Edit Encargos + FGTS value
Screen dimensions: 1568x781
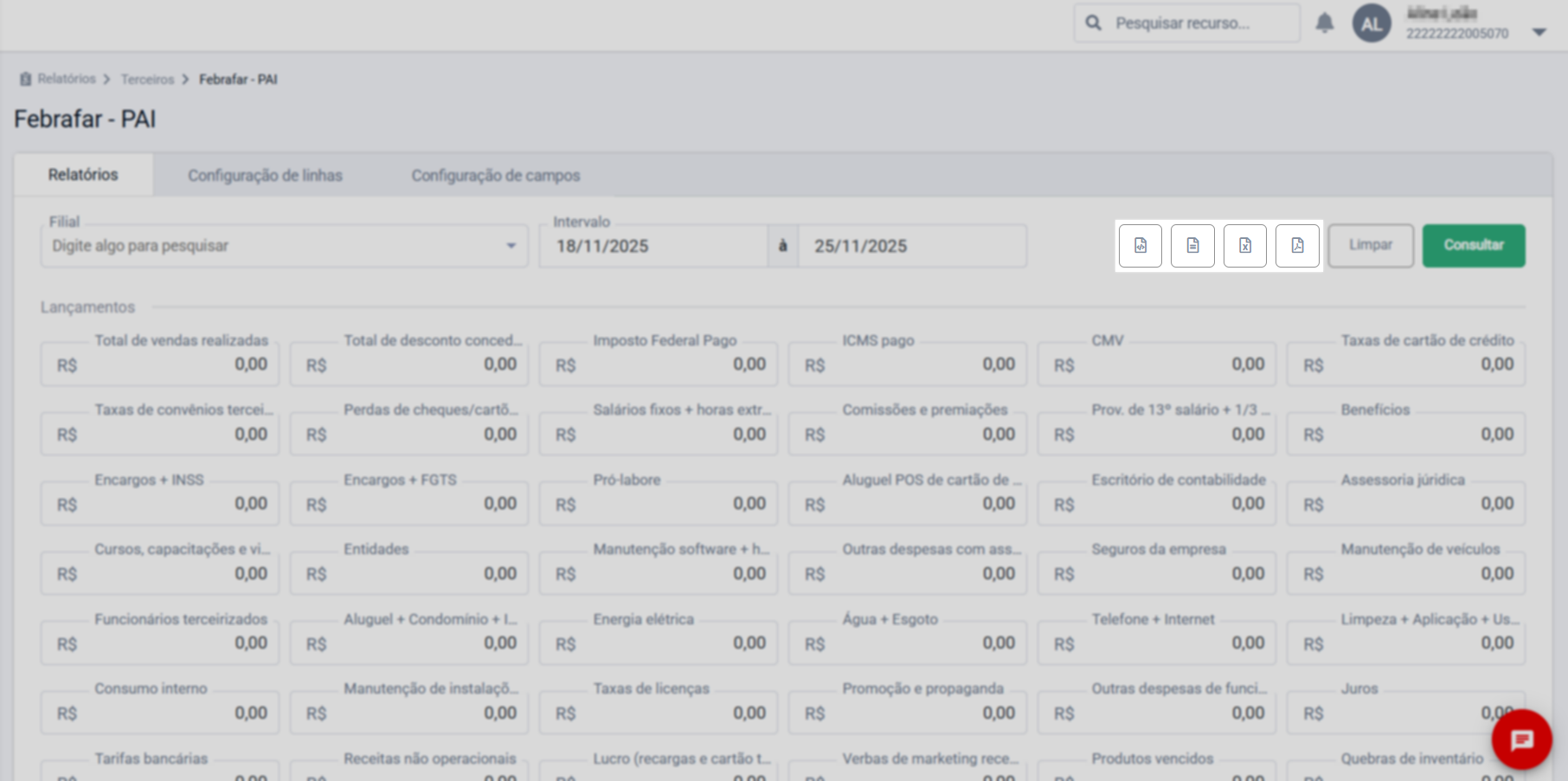click(x=409, y=504)
